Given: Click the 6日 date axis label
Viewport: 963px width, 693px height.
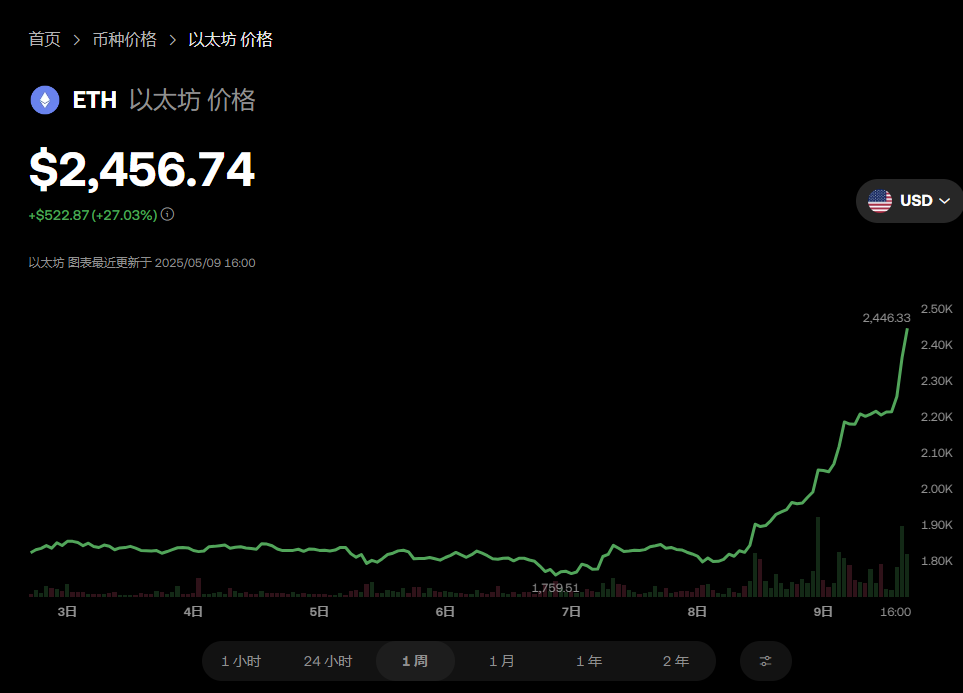Looking at the screenshot, I should [x=445, y=611].
